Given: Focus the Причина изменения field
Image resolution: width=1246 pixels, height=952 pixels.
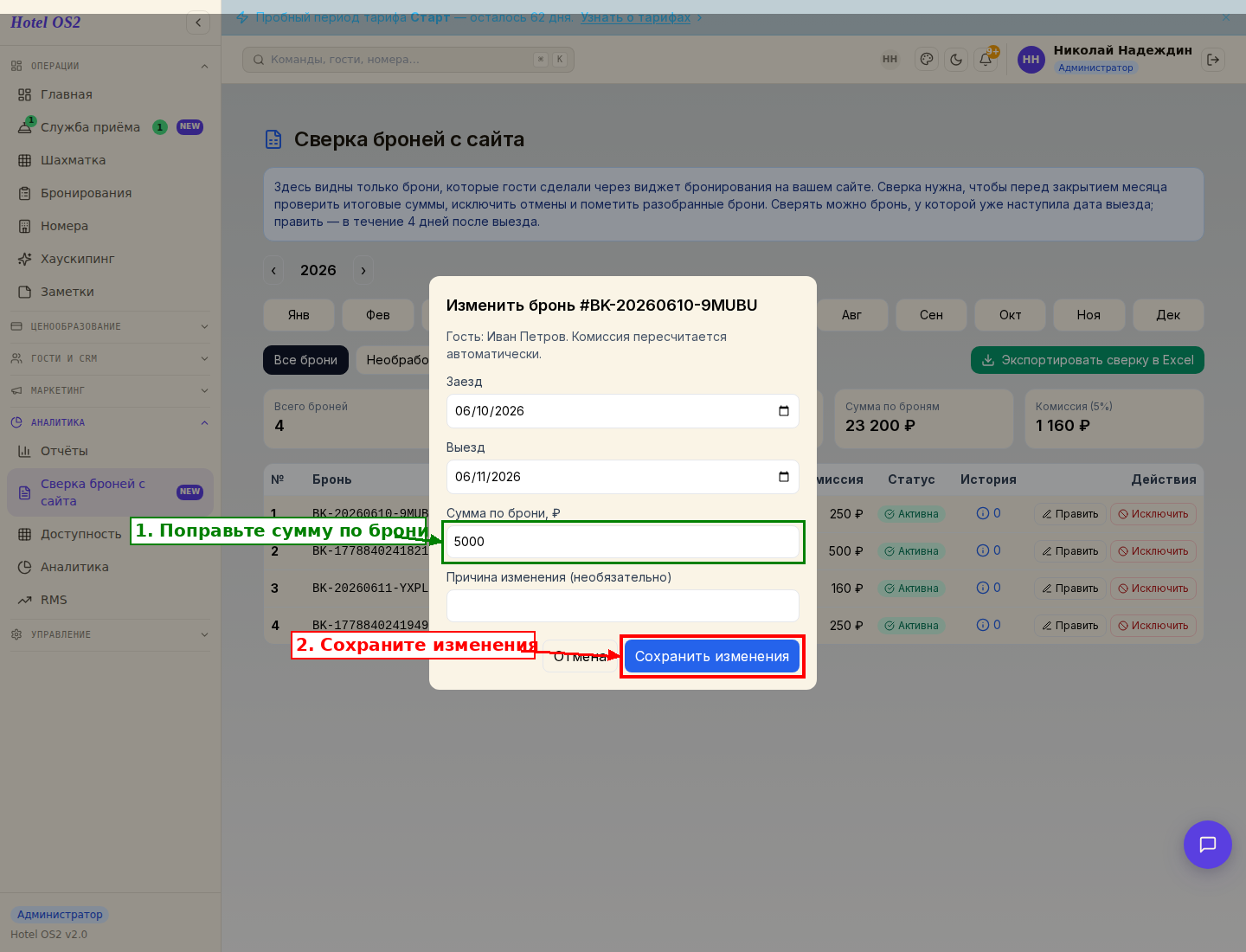Looking at the screenshot, I should pyautogui.click(x=623, y=606).
